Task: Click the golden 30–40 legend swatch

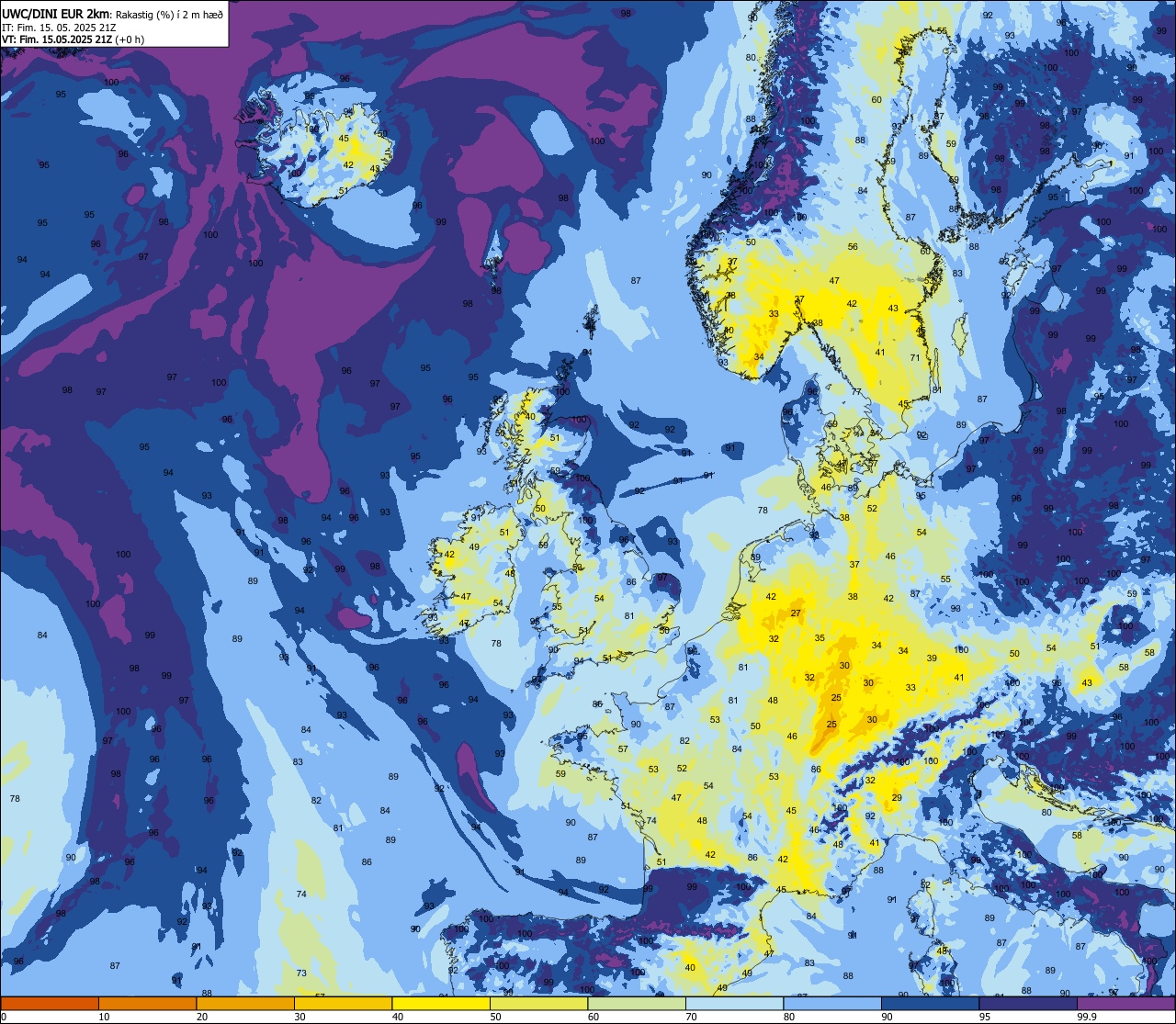Action: tap(343, 1003)
